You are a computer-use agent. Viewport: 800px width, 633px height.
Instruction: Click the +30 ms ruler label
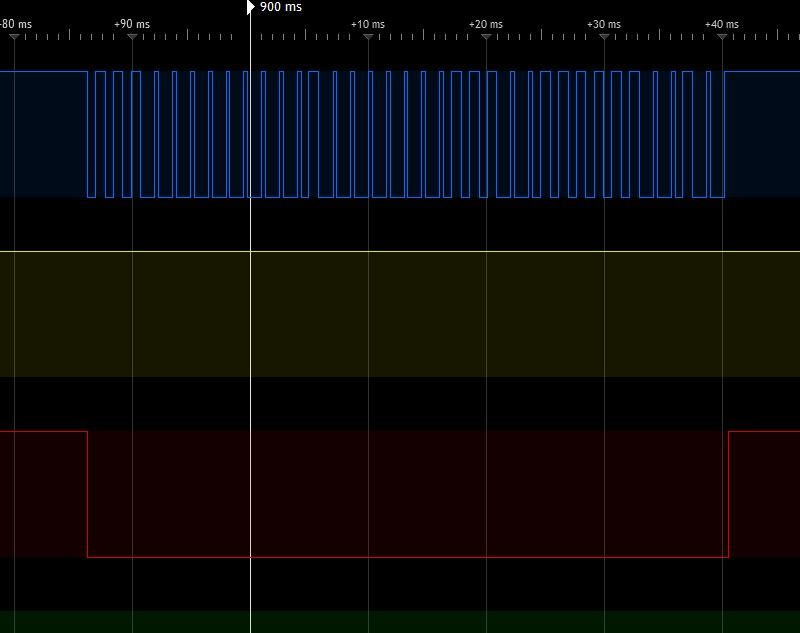604,24
